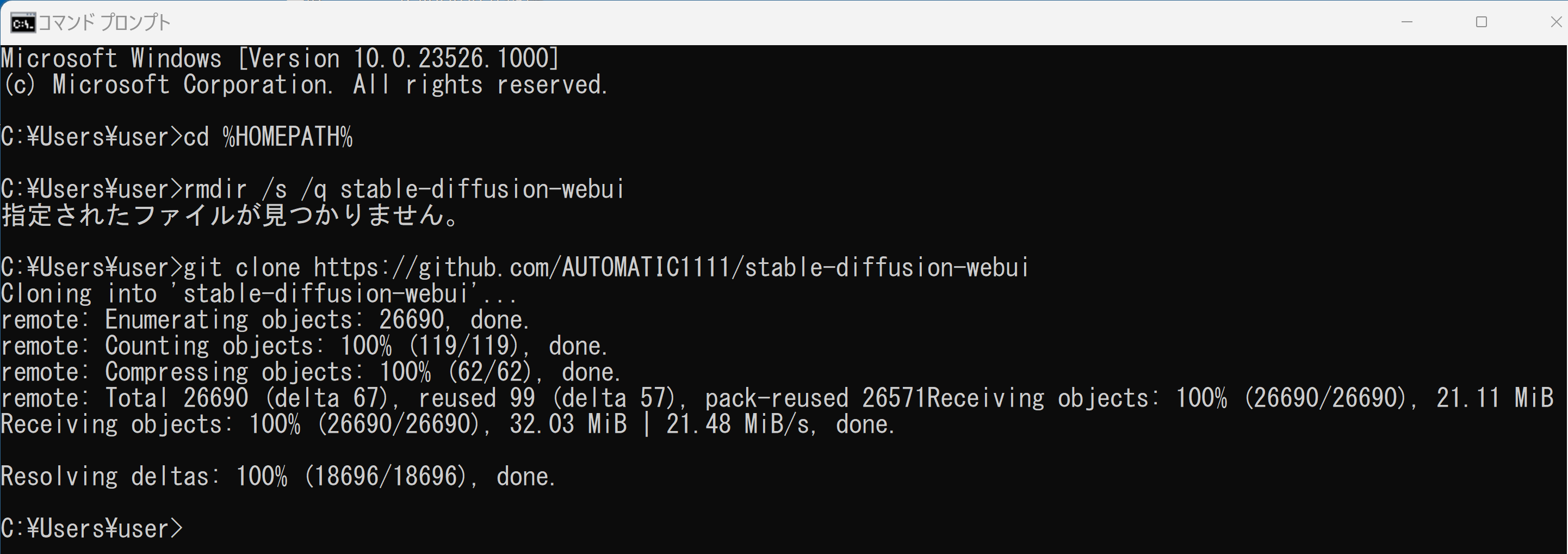This screenshot has height=554, width=1568.
Task: Click the Counting objects 100% line
Action: (305, 346)
